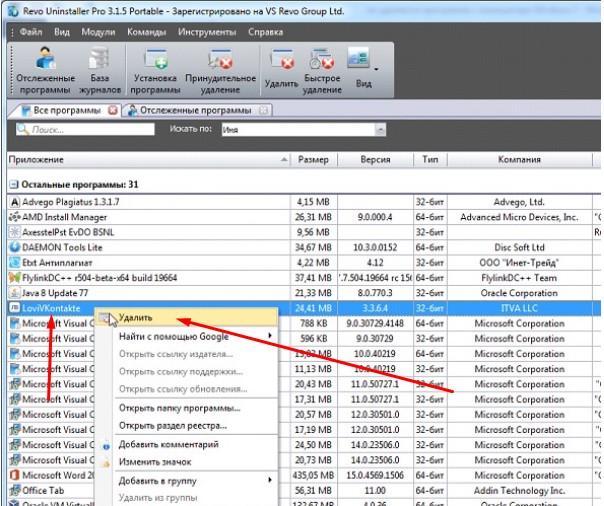Open the Справка menu
Viewport: 604px width, 506px height.
tap(265, 32)
